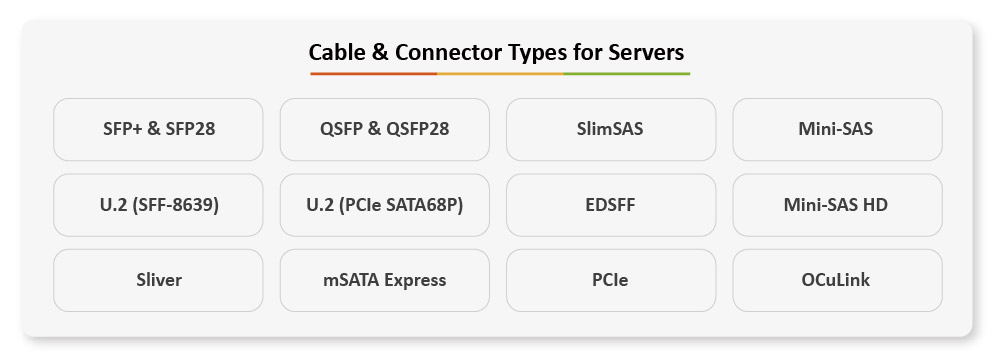Viewport: 1000px width, 362px height.
Task: Open the QSFP & QSFP28 connector type
Action: (385, 129)
